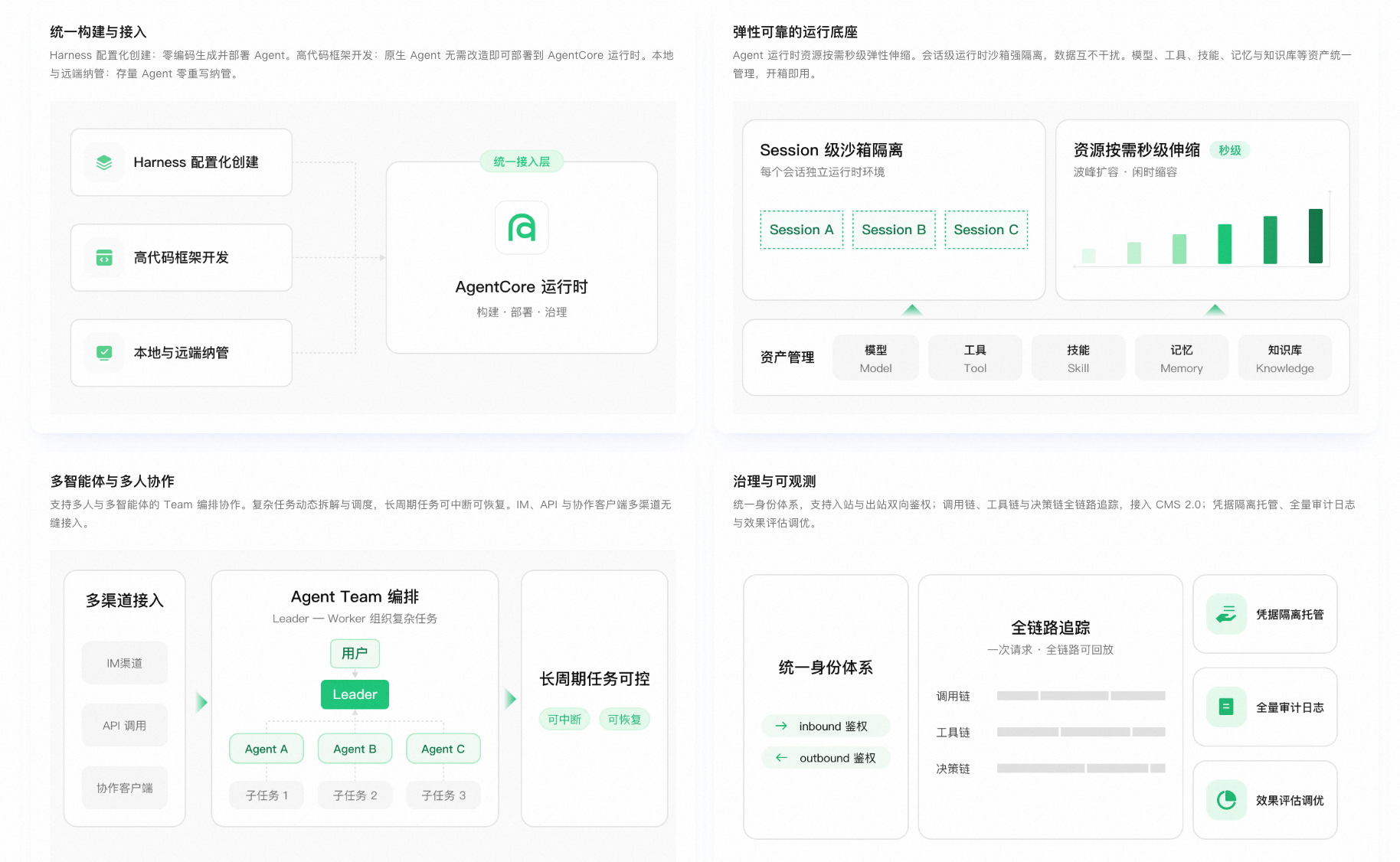Click the 效果评估调优 pie chart icon

pos(1226,800)
